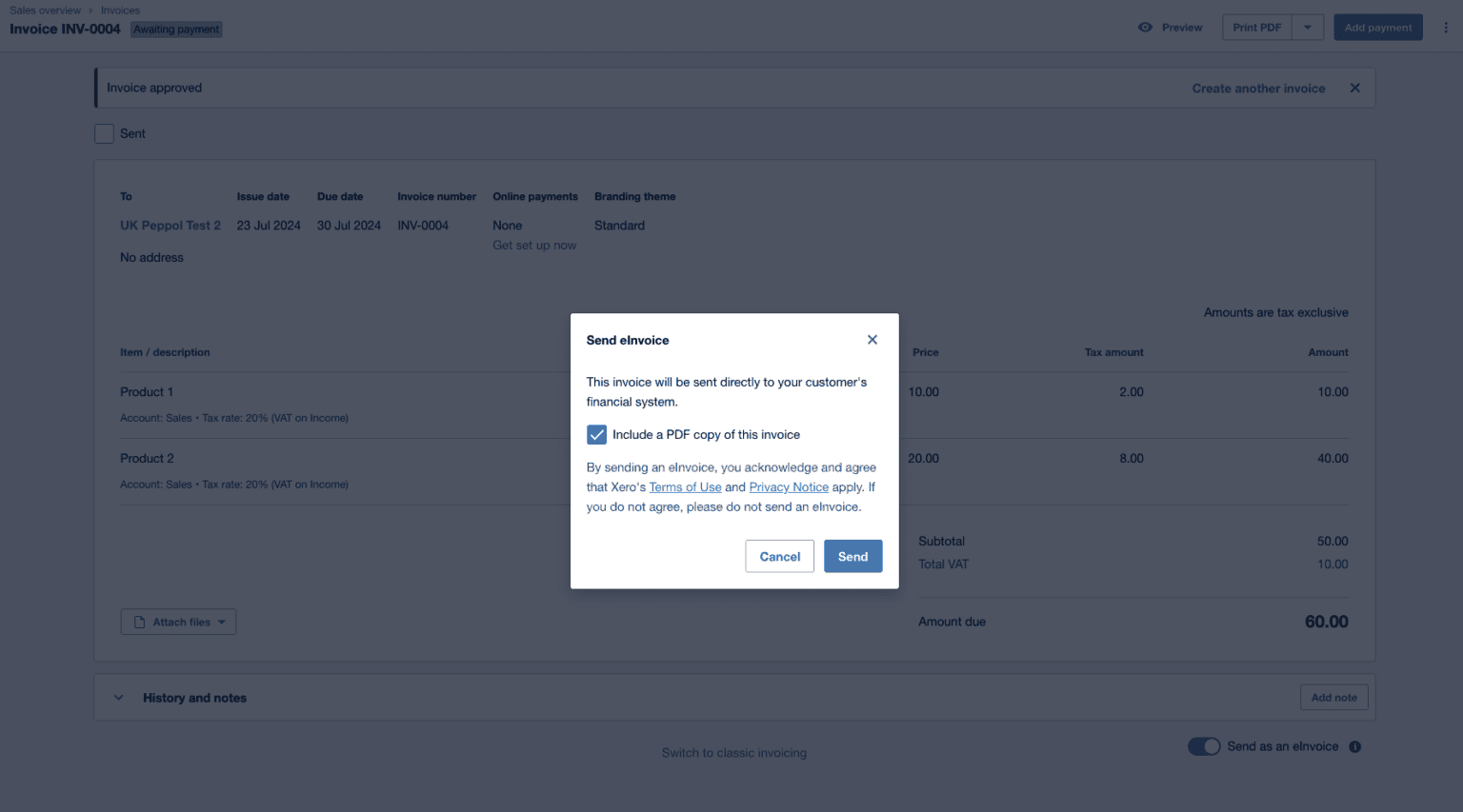Disable the Send as an eInvoice toggle
This screenshot has width=1463, height=812.
1204,746
